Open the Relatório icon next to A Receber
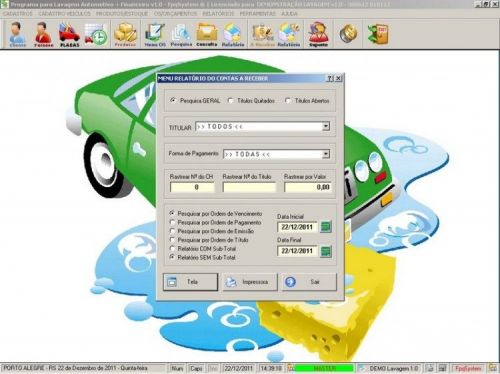 [x=289, y=34]
